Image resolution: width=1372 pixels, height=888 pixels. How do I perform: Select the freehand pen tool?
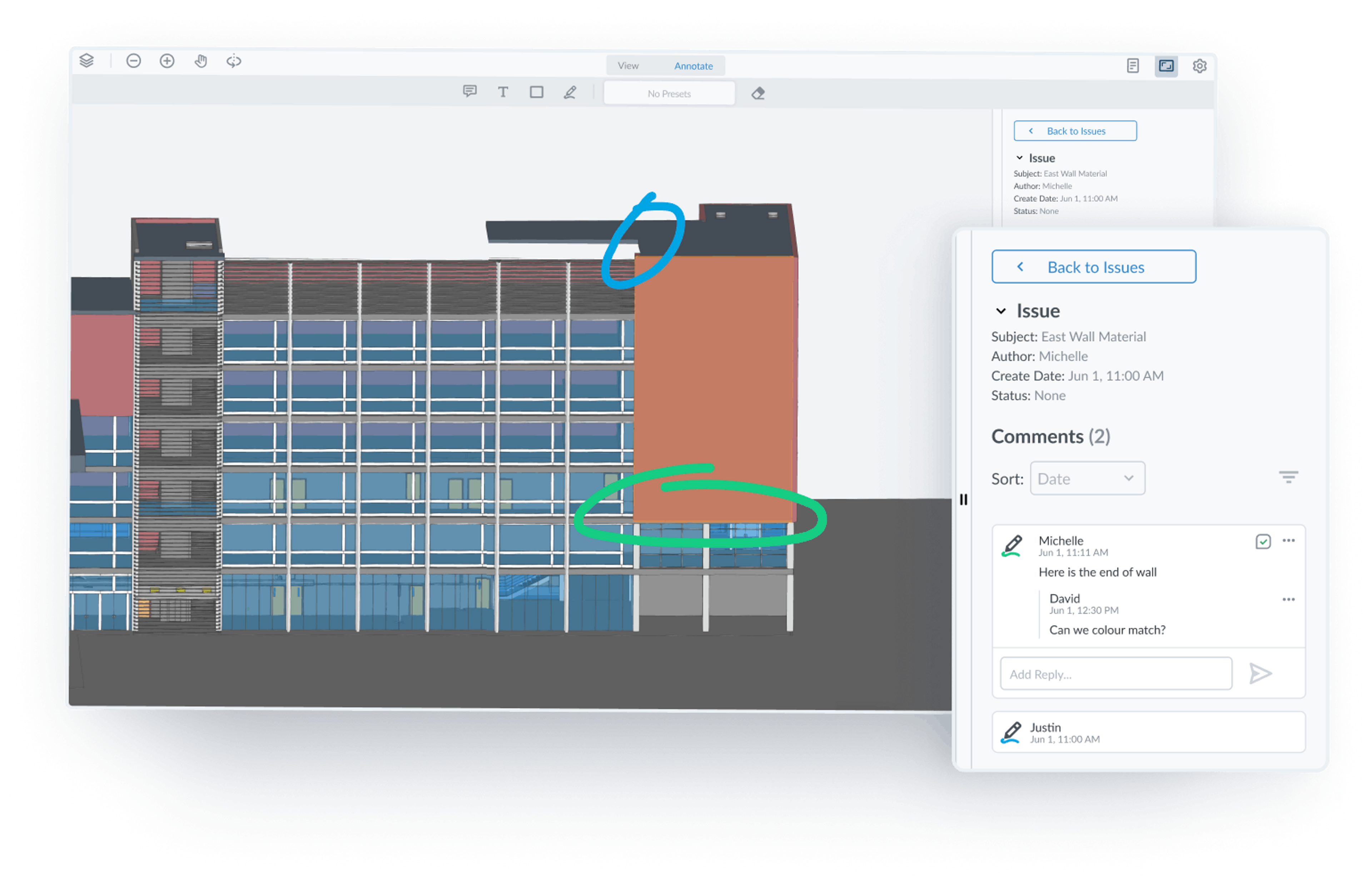tap(570, 92)
